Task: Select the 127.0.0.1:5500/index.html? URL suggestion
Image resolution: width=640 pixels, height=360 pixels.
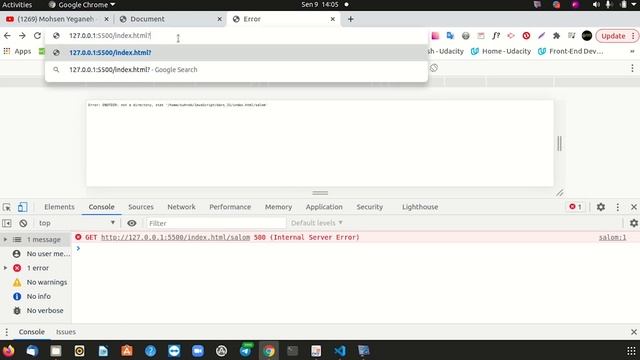Action: (236, 53)
